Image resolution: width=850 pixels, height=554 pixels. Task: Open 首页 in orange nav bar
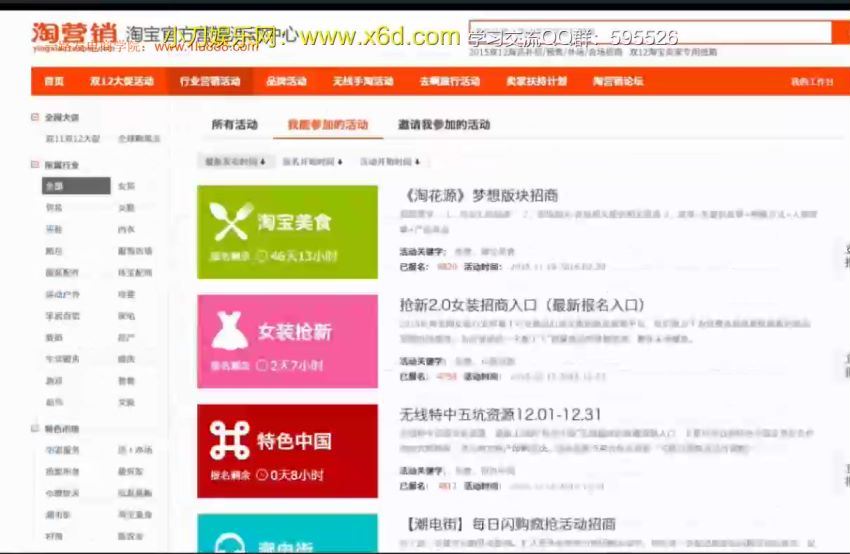tap(54, 81)
